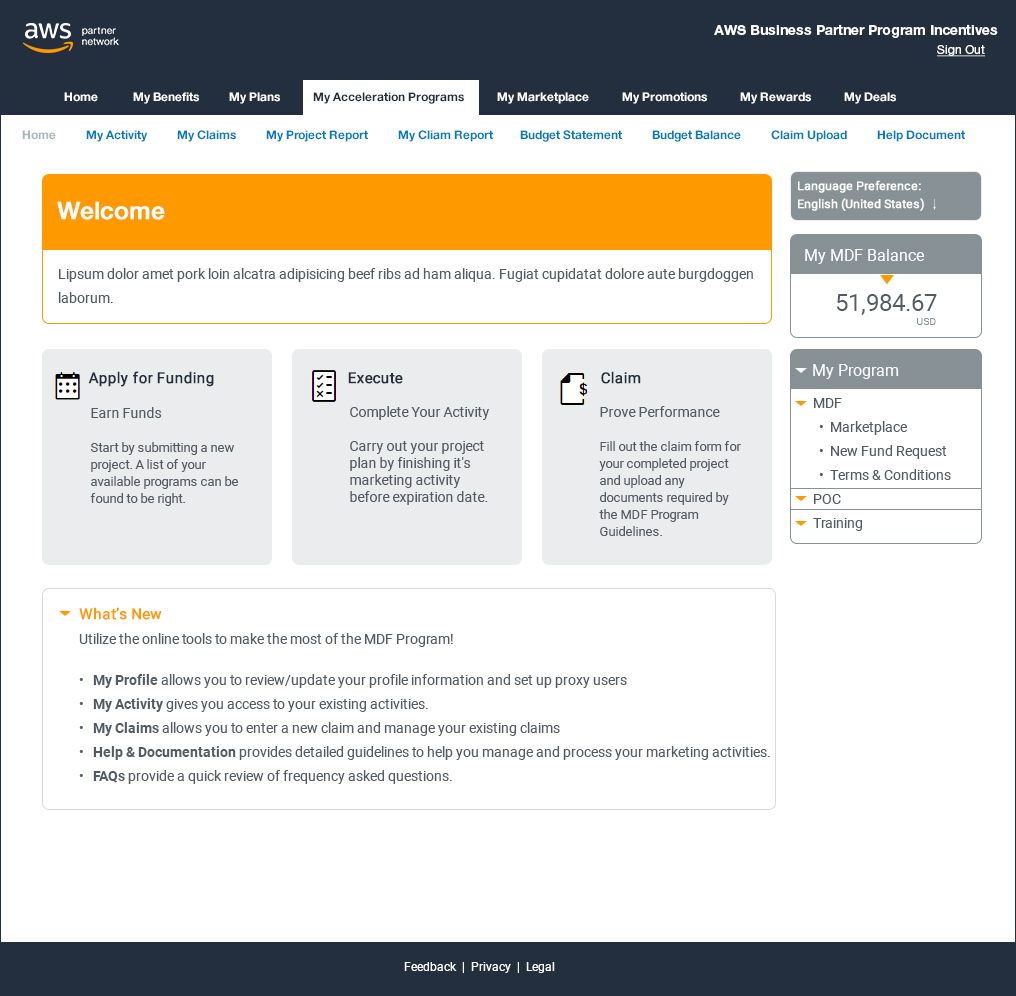
Task: Open Terms & Conditions under MDF
Action: (890, 475)
